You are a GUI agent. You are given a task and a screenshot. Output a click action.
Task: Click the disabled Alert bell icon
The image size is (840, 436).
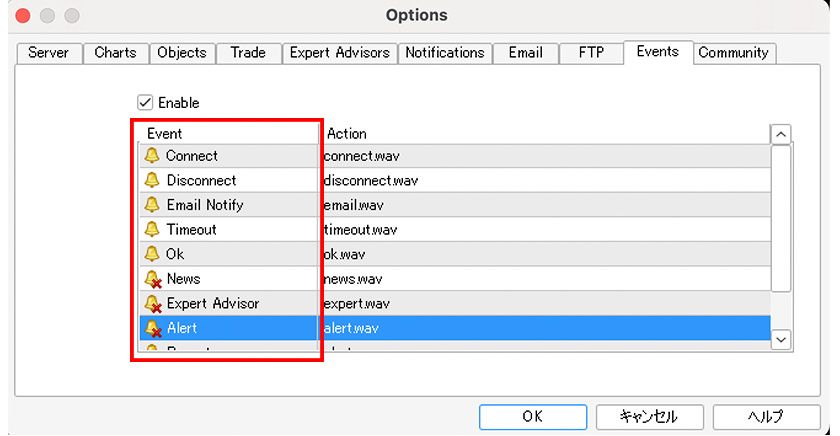[153, 328]
